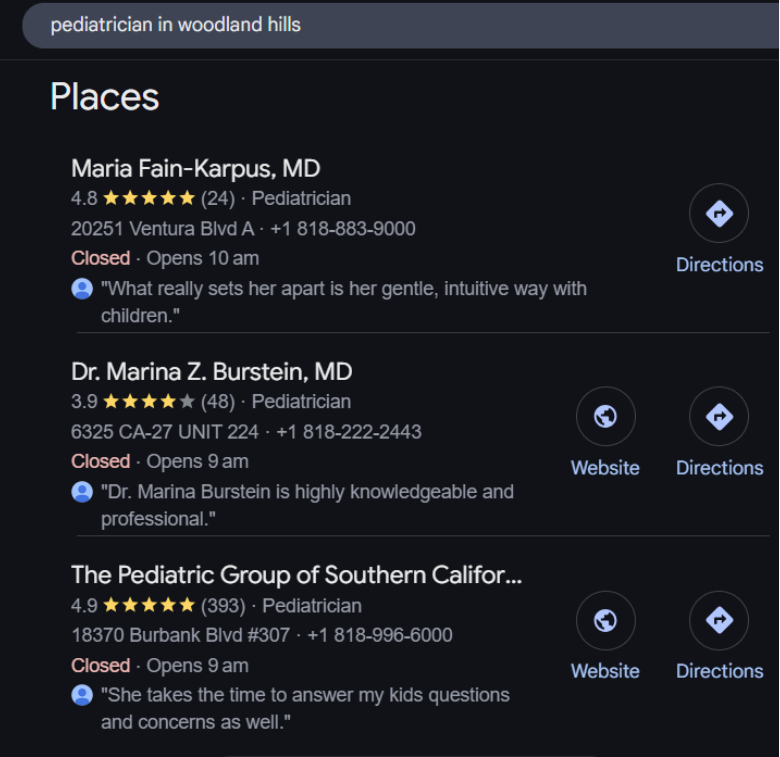This screenshot has height=757, width=780.
Task: Click phone number +1 818-222-2443
Action: [349, 432]
